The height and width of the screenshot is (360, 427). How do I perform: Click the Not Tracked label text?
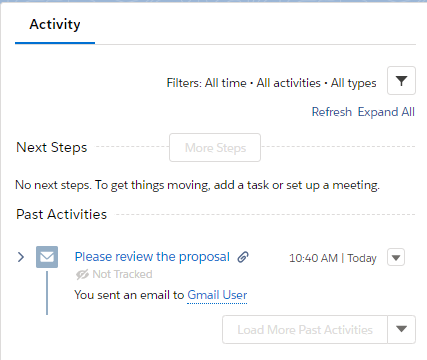[x=122, y=274]
